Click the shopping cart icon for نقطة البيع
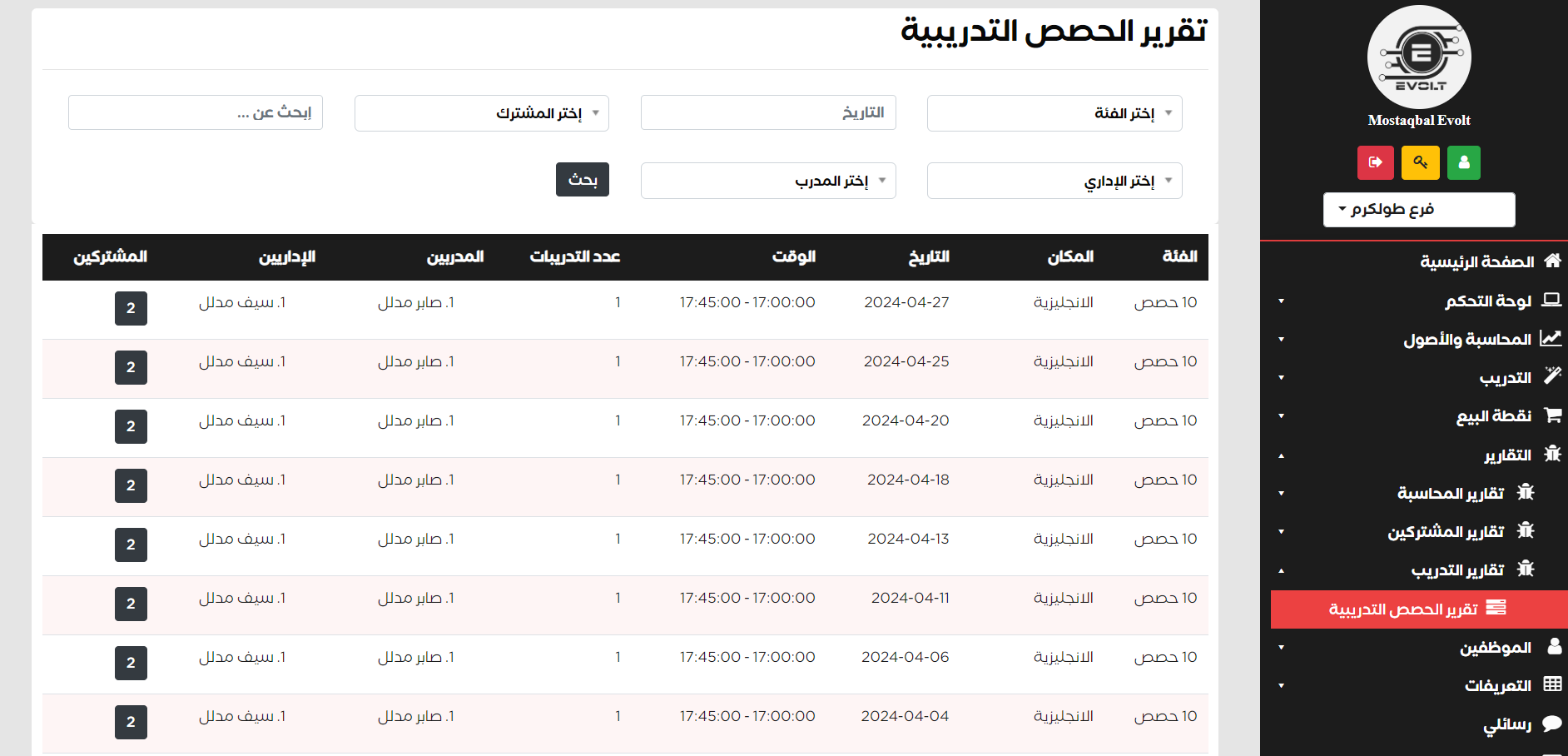The height and width of the screenshot is (756, 1568). [x=1552, y=415]
